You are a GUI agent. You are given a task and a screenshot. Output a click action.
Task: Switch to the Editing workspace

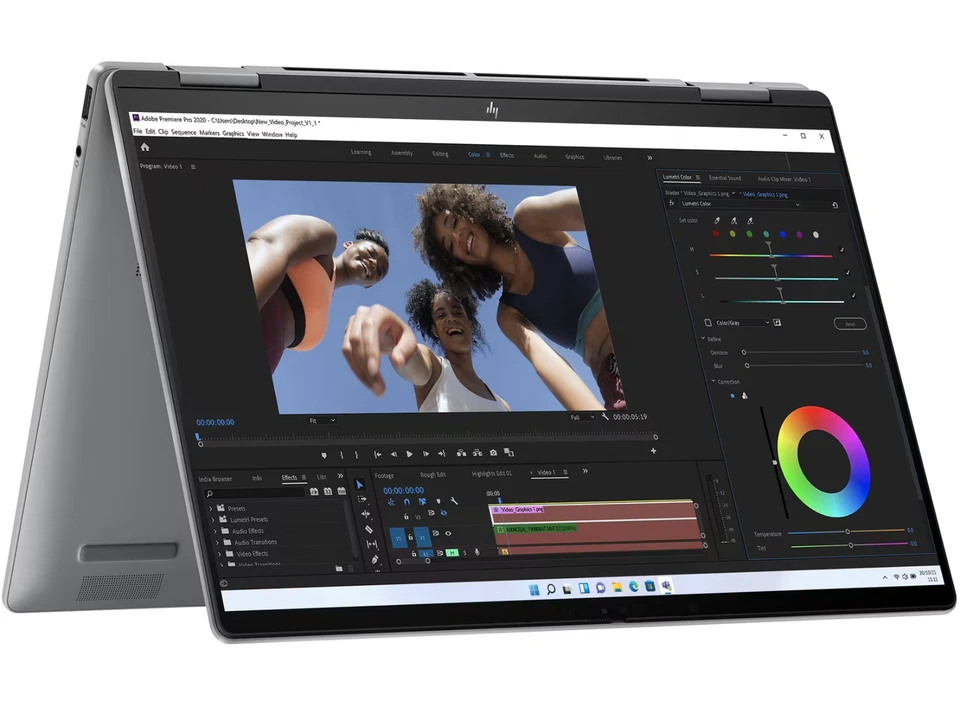440,154
